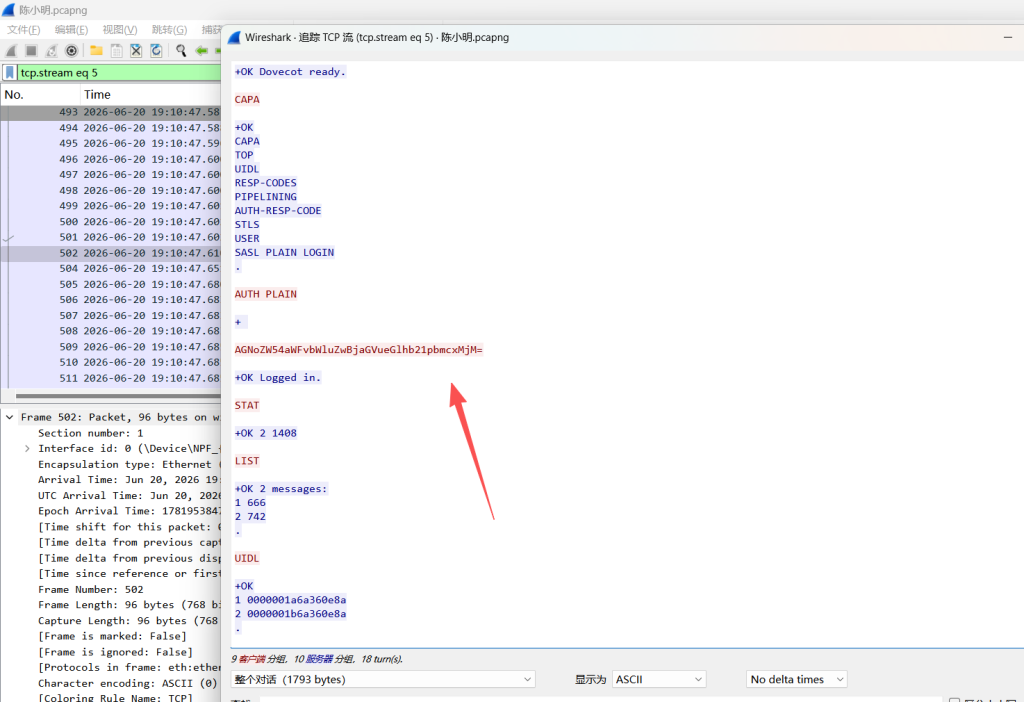Click the 'STAT' command line
Image resolution: width=1024 pixels, height=702 pixels.
click(247, 405)
